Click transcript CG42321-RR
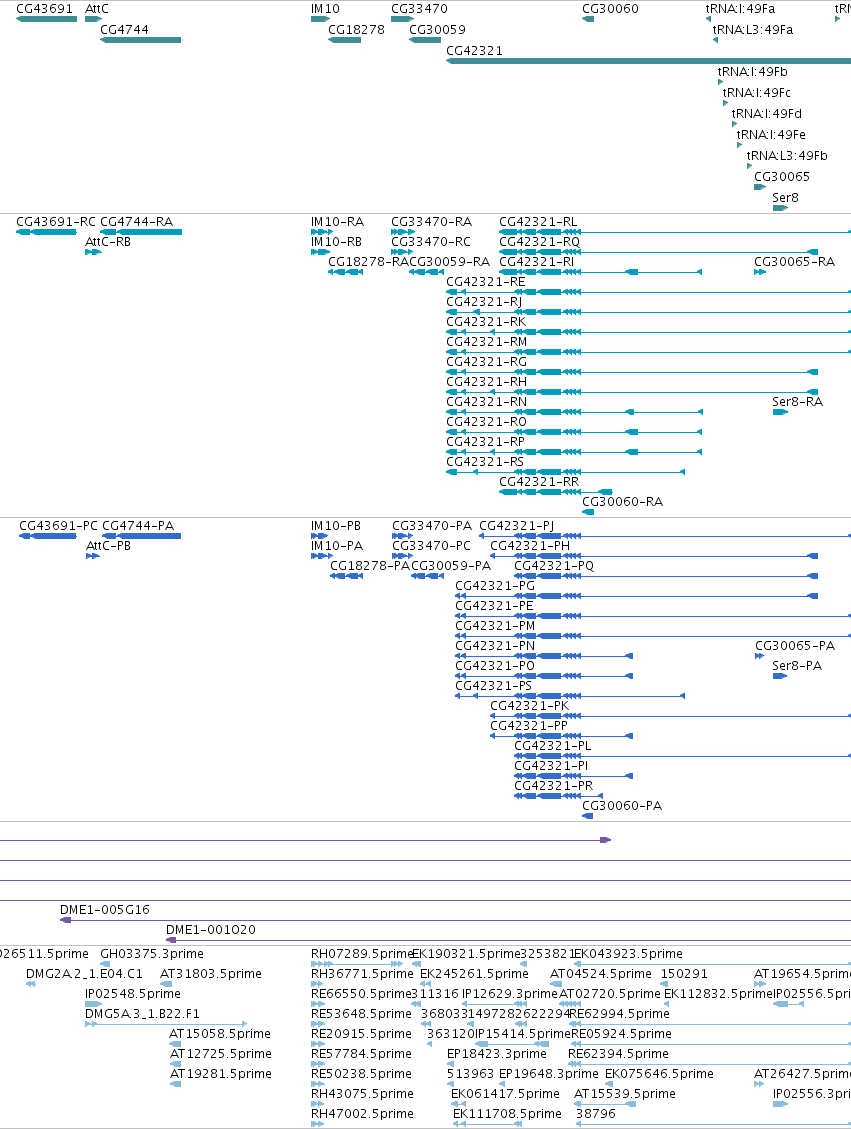This screenshot has height=1129, width=851. [555, 492]
